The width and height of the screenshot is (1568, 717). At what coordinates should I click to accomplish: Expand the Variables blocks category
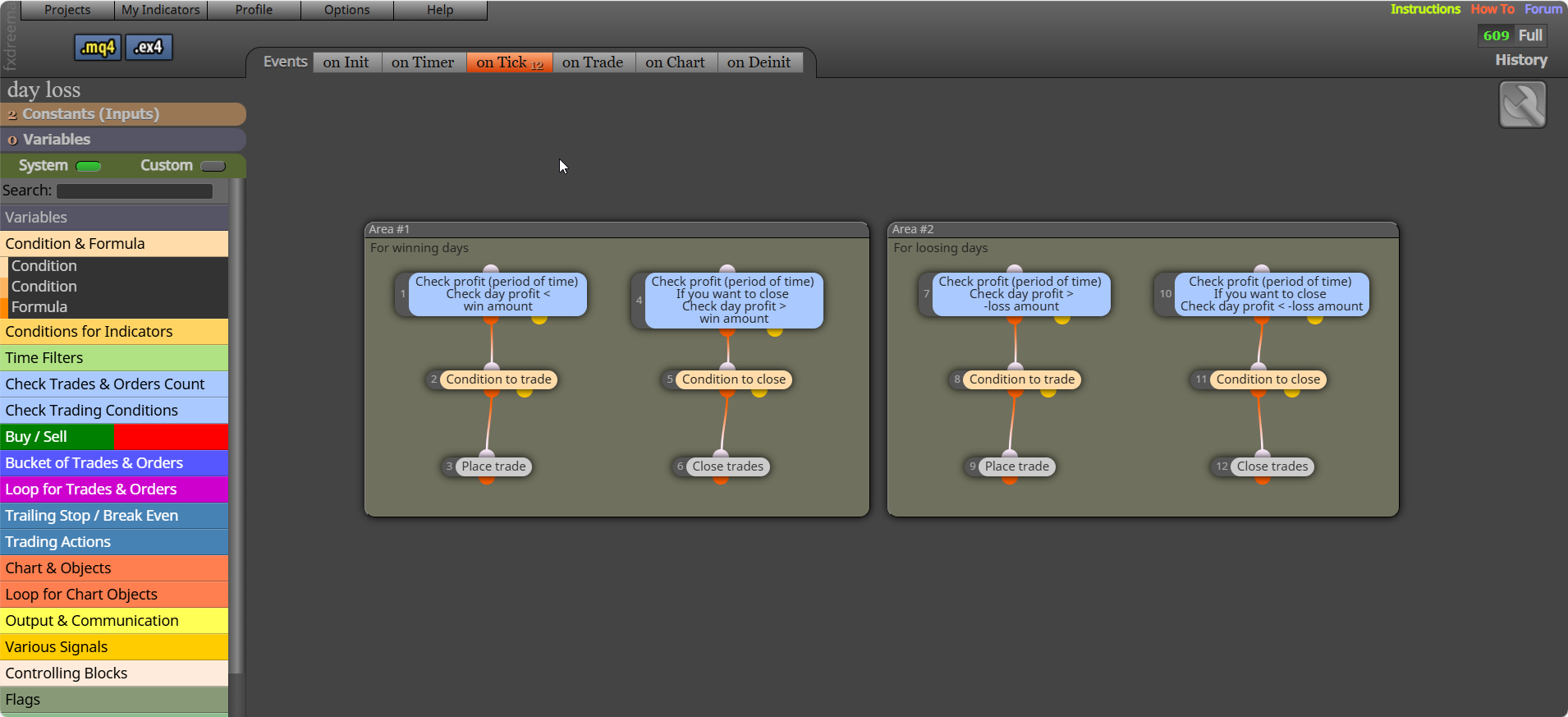[114, 218]
